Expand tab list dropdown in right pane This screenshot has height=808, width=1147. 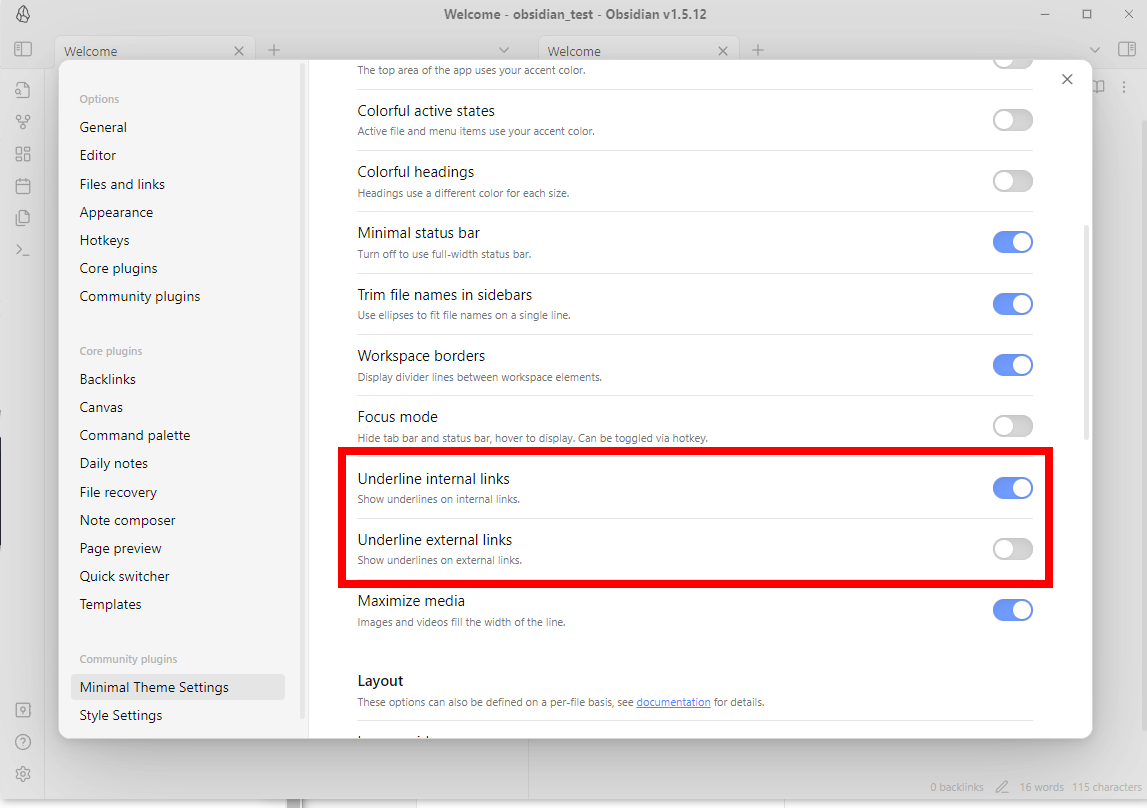1094,50
